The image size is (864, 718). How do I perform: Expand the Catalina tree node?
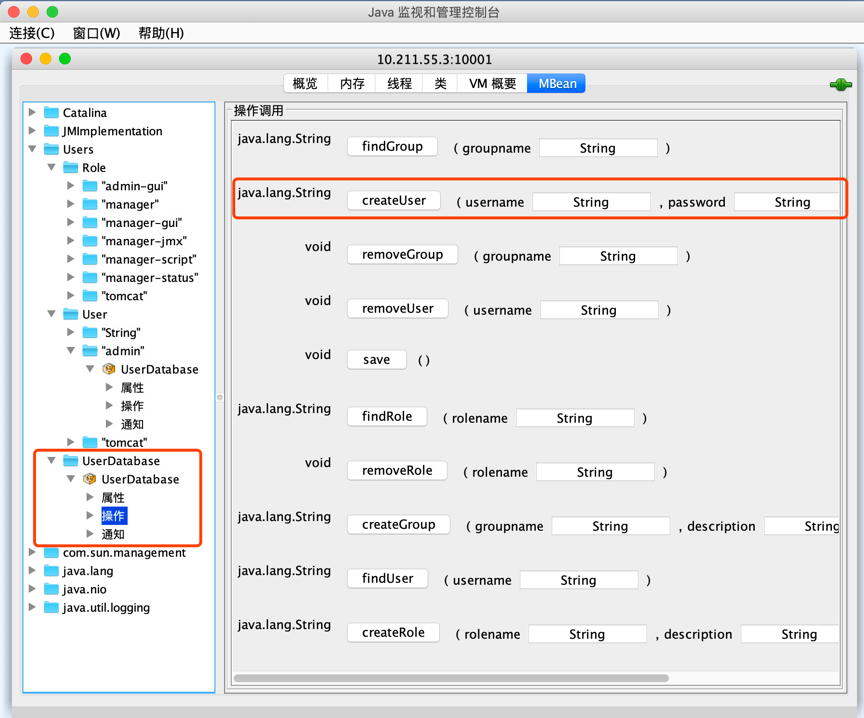coord(33,113)
